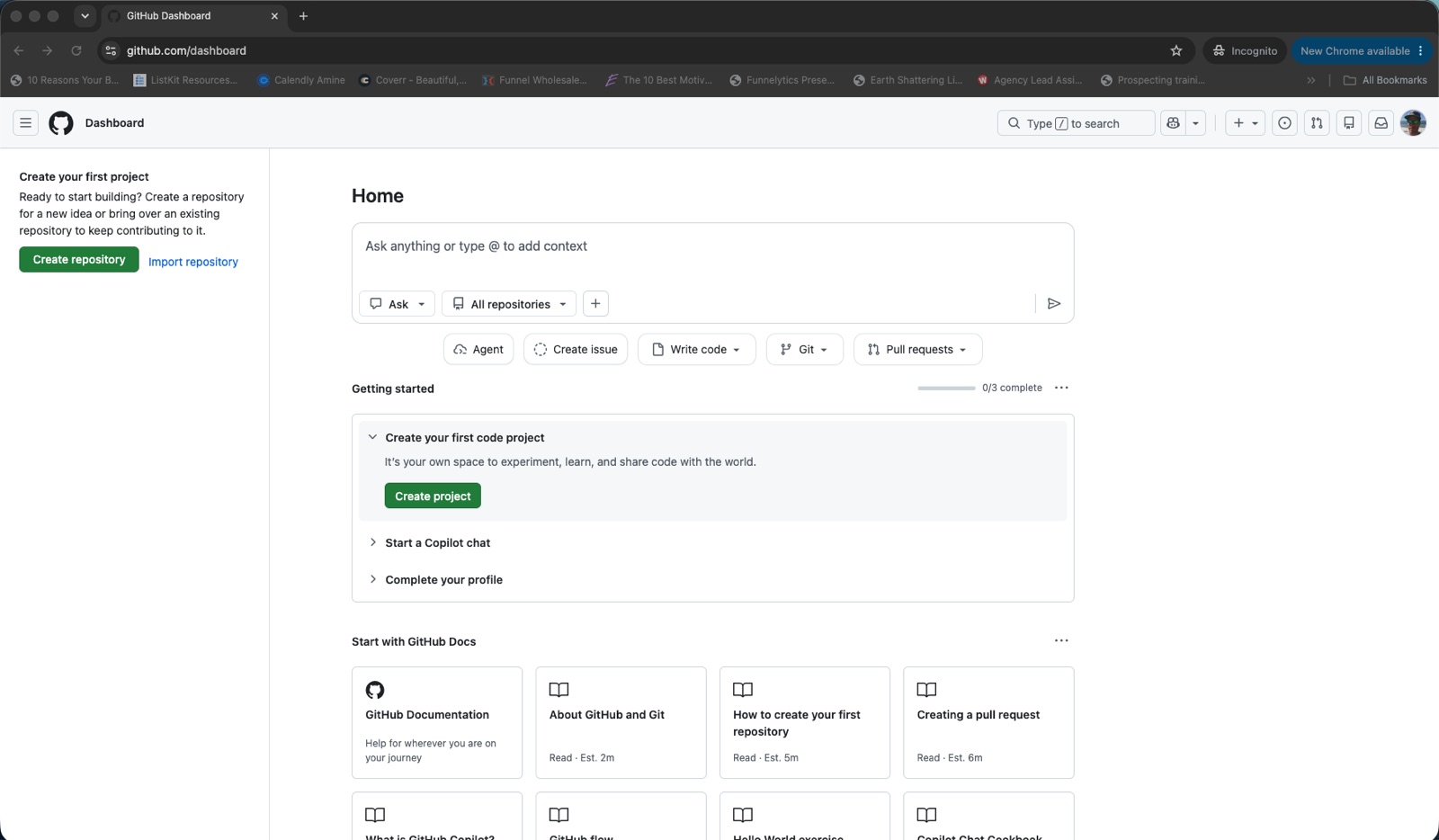Open the Issues icon in header

pos(1284,123)
